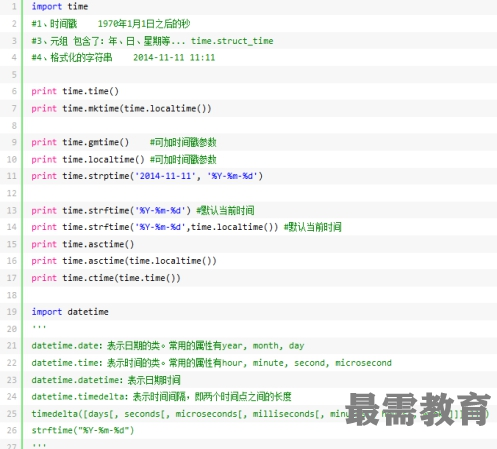Select the 'print time.asctime()' line
This screenshot has height=449, width=497.
83,244
